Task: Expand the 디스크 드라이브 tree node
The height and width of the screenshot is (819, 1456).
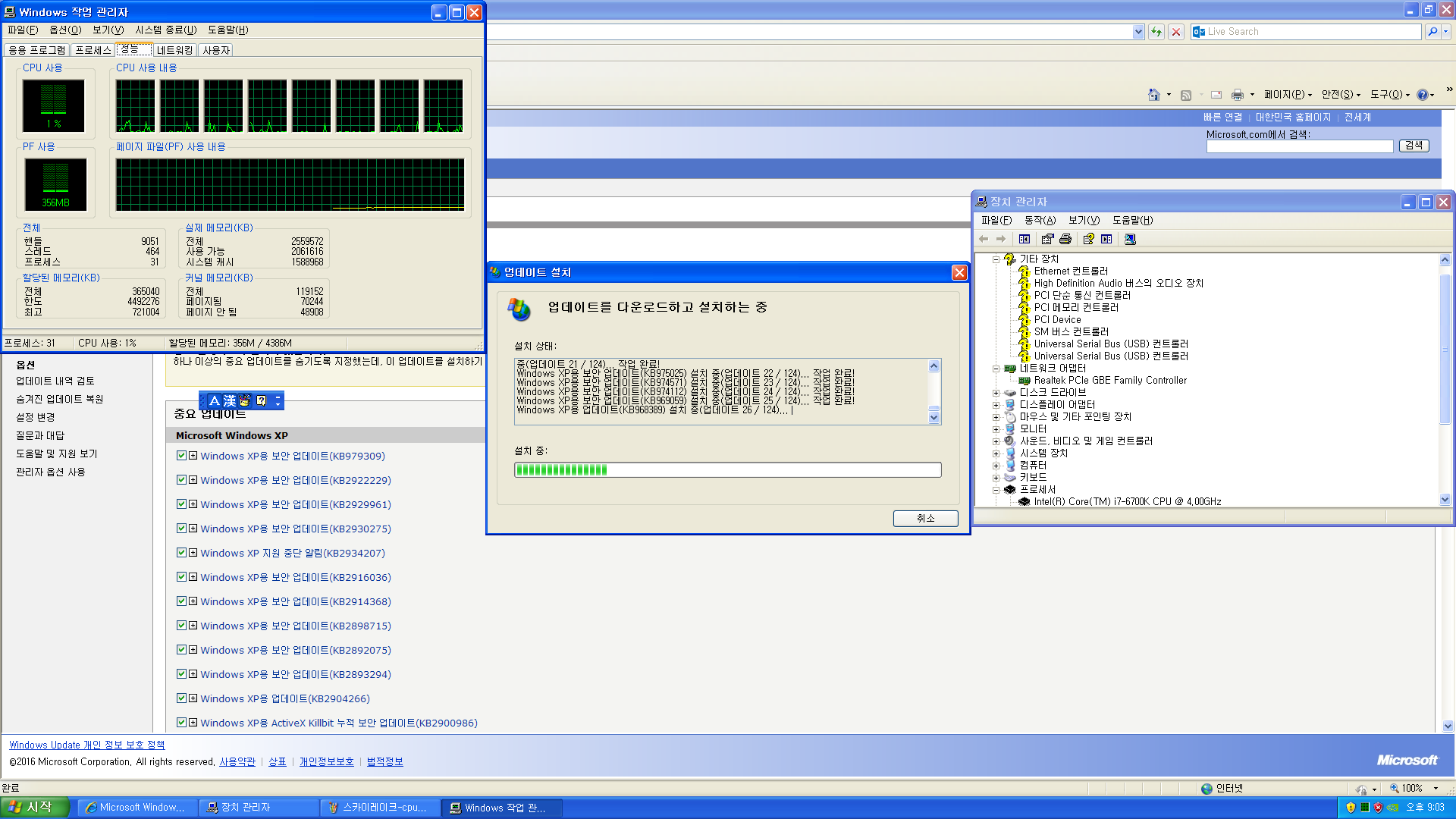Action: click(996, 393)
